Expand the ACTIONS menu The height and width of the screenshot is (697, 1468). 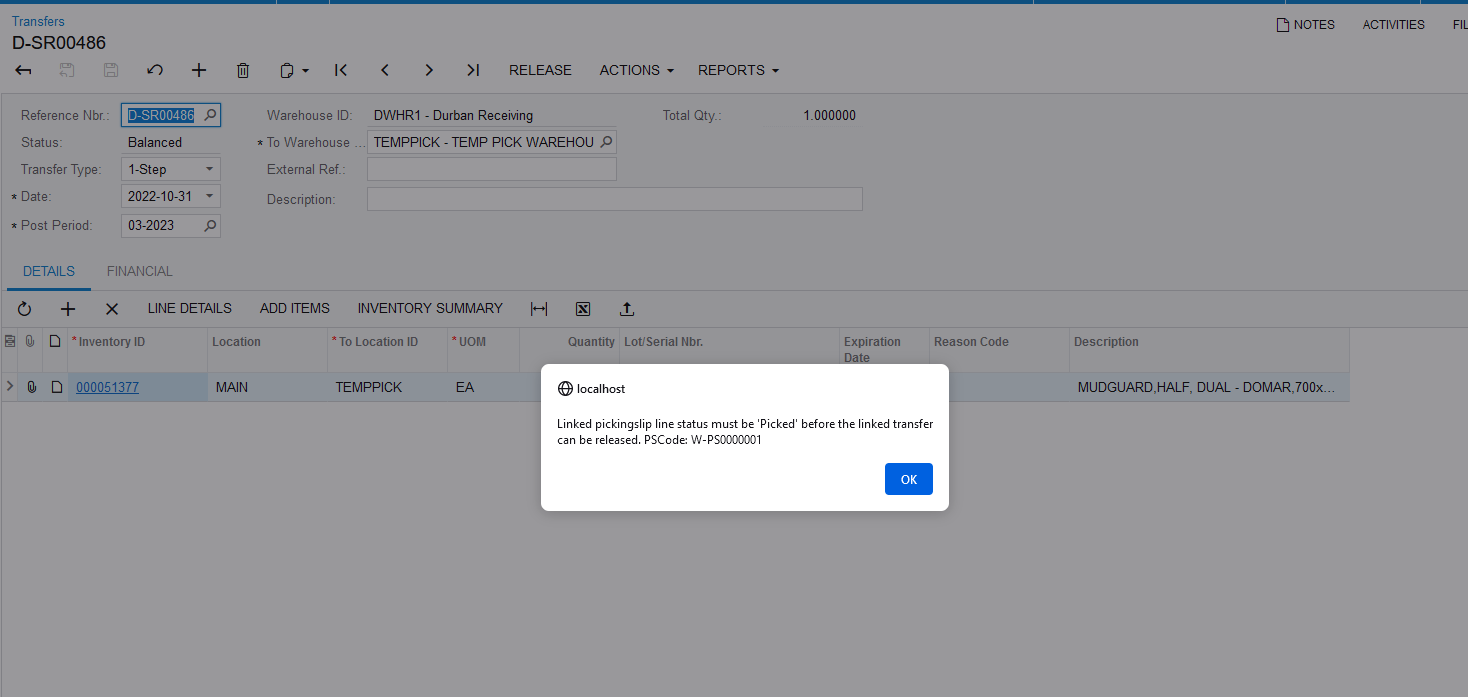tap(636, 70)
